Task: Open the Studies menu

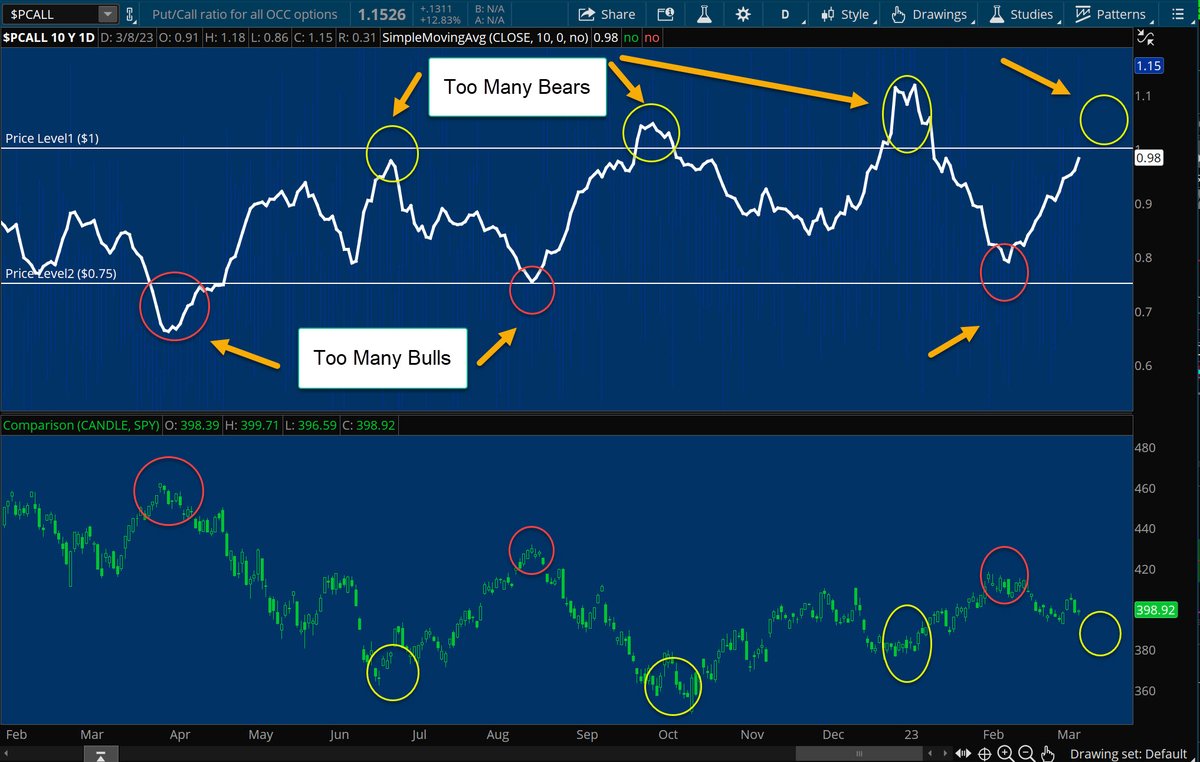Action: 1022,14
